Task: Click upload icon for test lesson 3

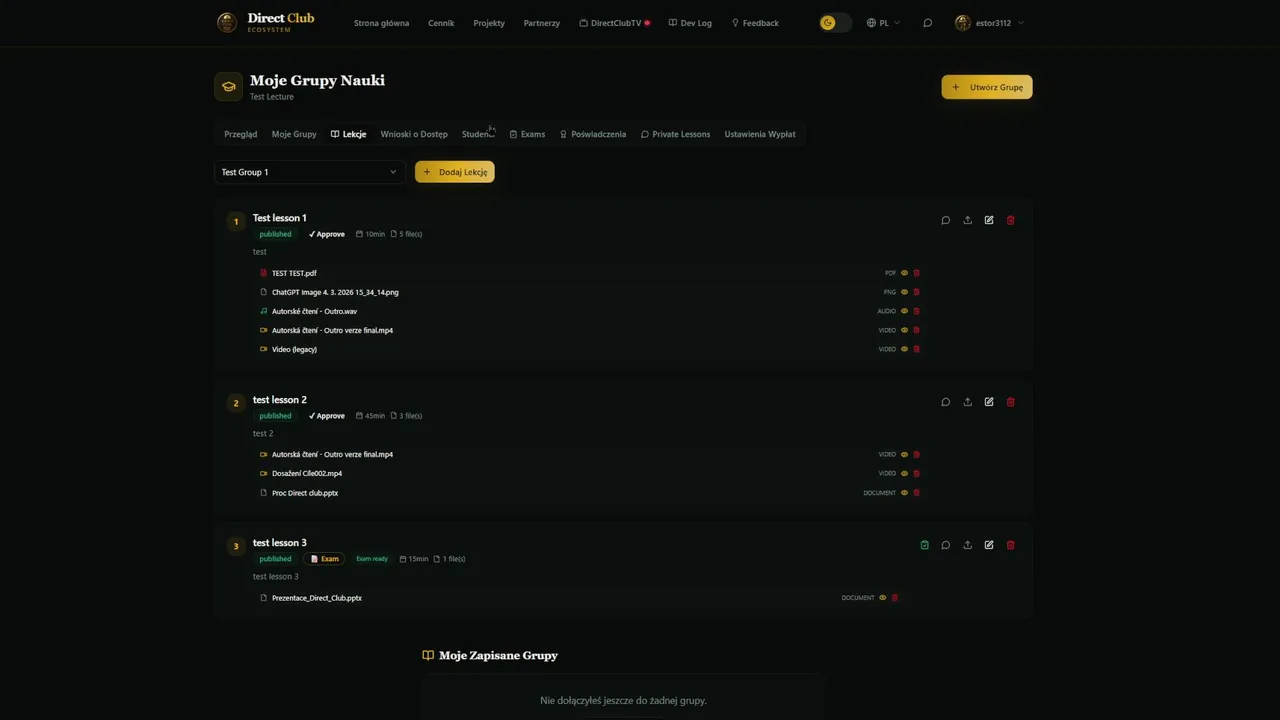Action: tap(967, 545)
